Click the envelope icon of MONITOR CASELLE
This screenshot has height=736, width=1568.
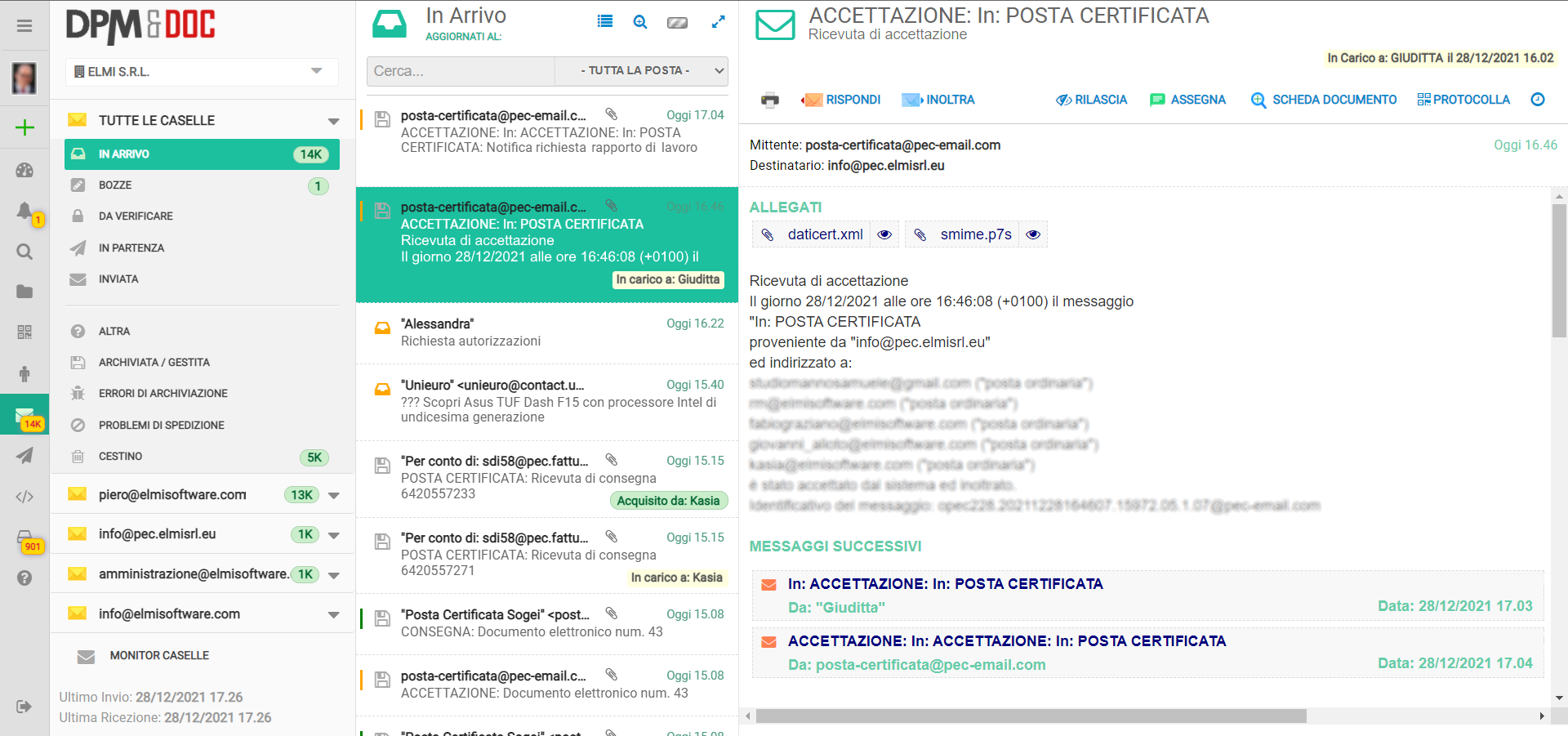click(86, 657)
